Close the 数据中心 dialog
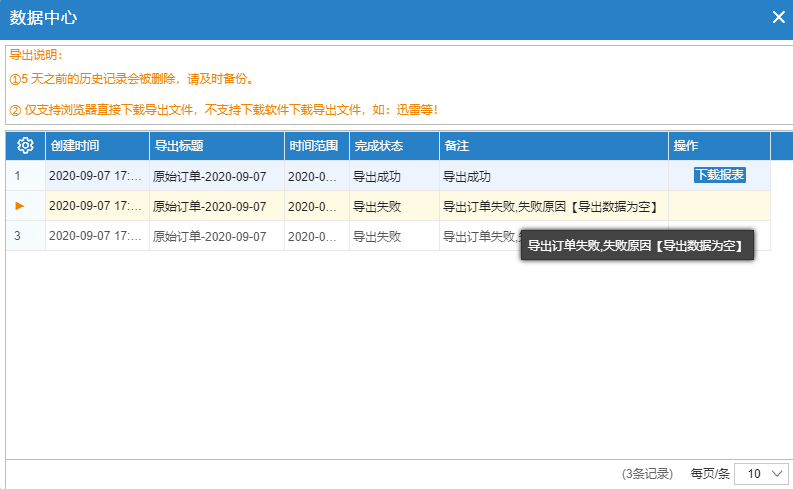Screen dimensions: 793x489 [x=778, y=18]
